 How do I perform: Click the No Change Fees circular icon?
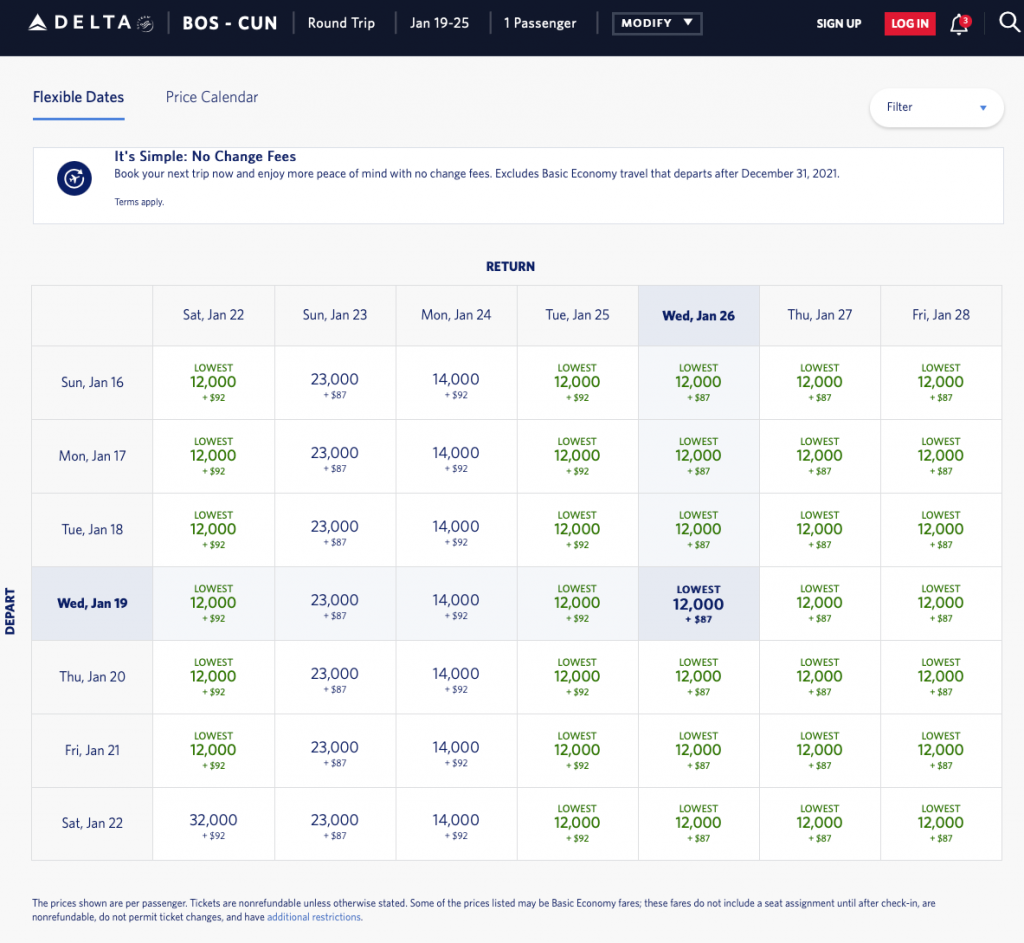[x=73, y=179]
